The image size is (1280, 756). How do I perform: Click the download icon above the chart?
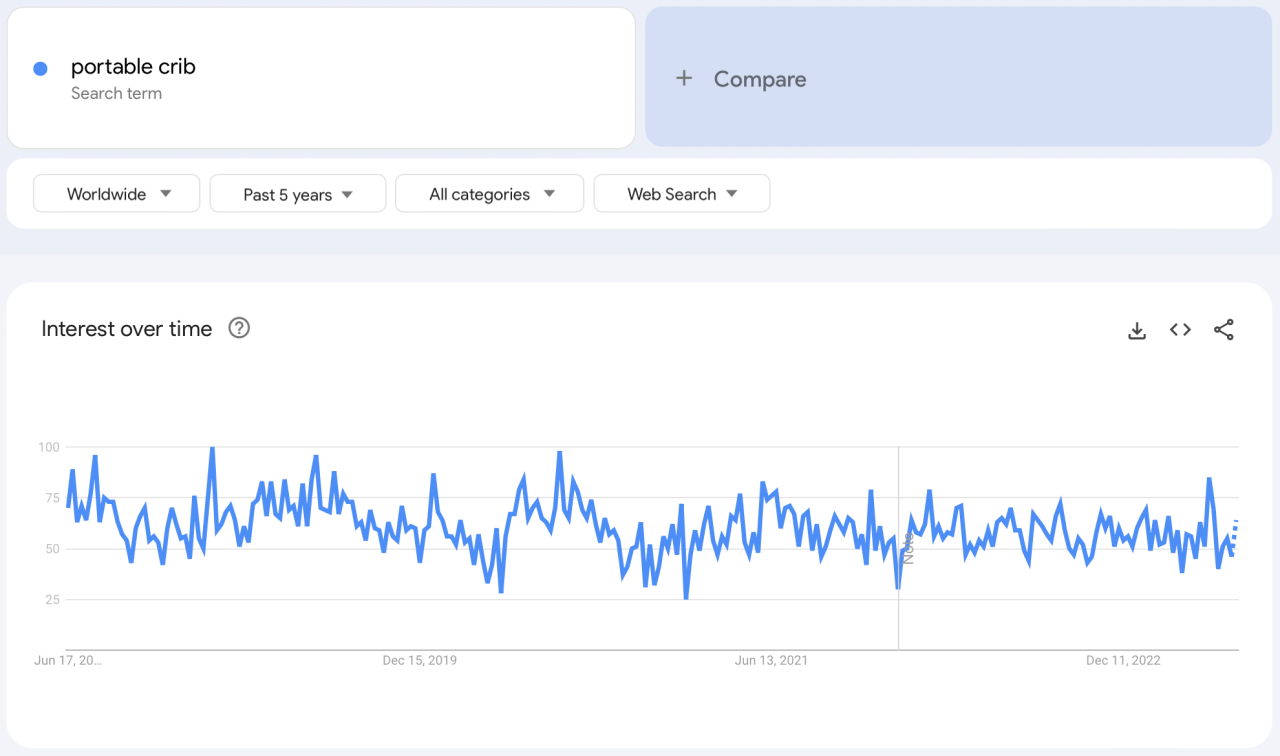(1137, 329)
